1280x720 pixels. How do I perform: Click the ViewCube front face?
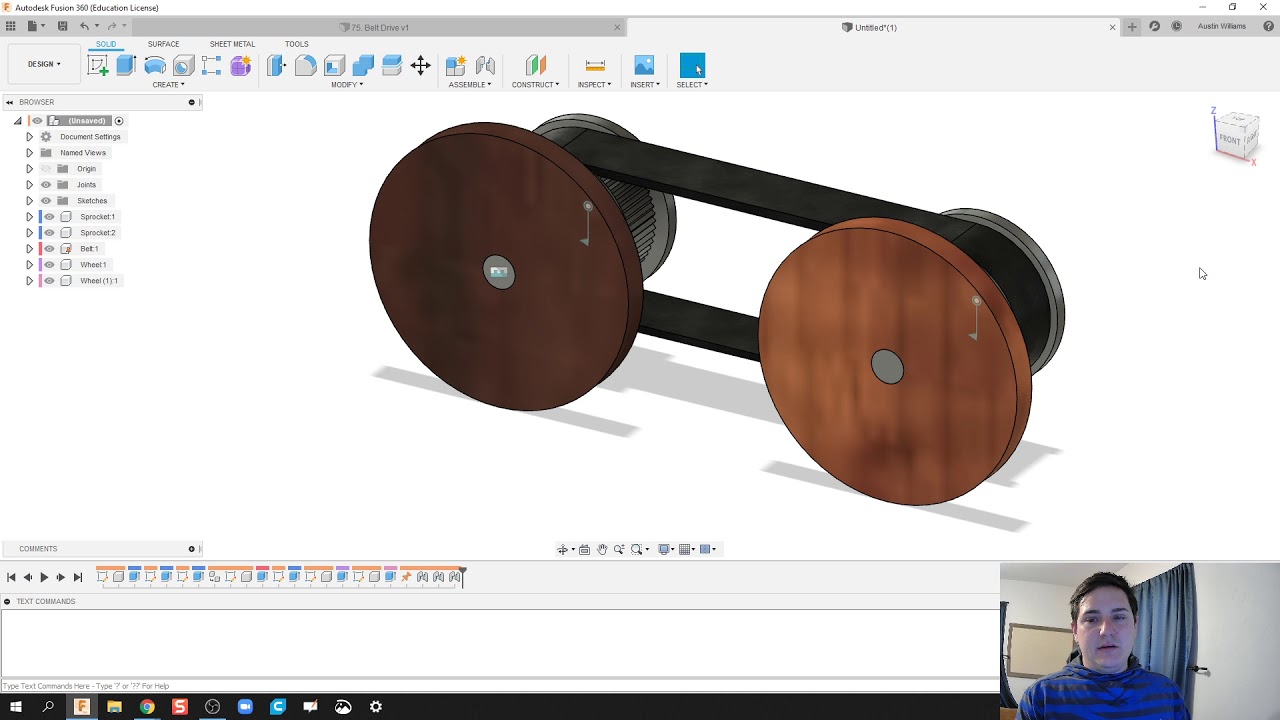tap(1230, 139)
